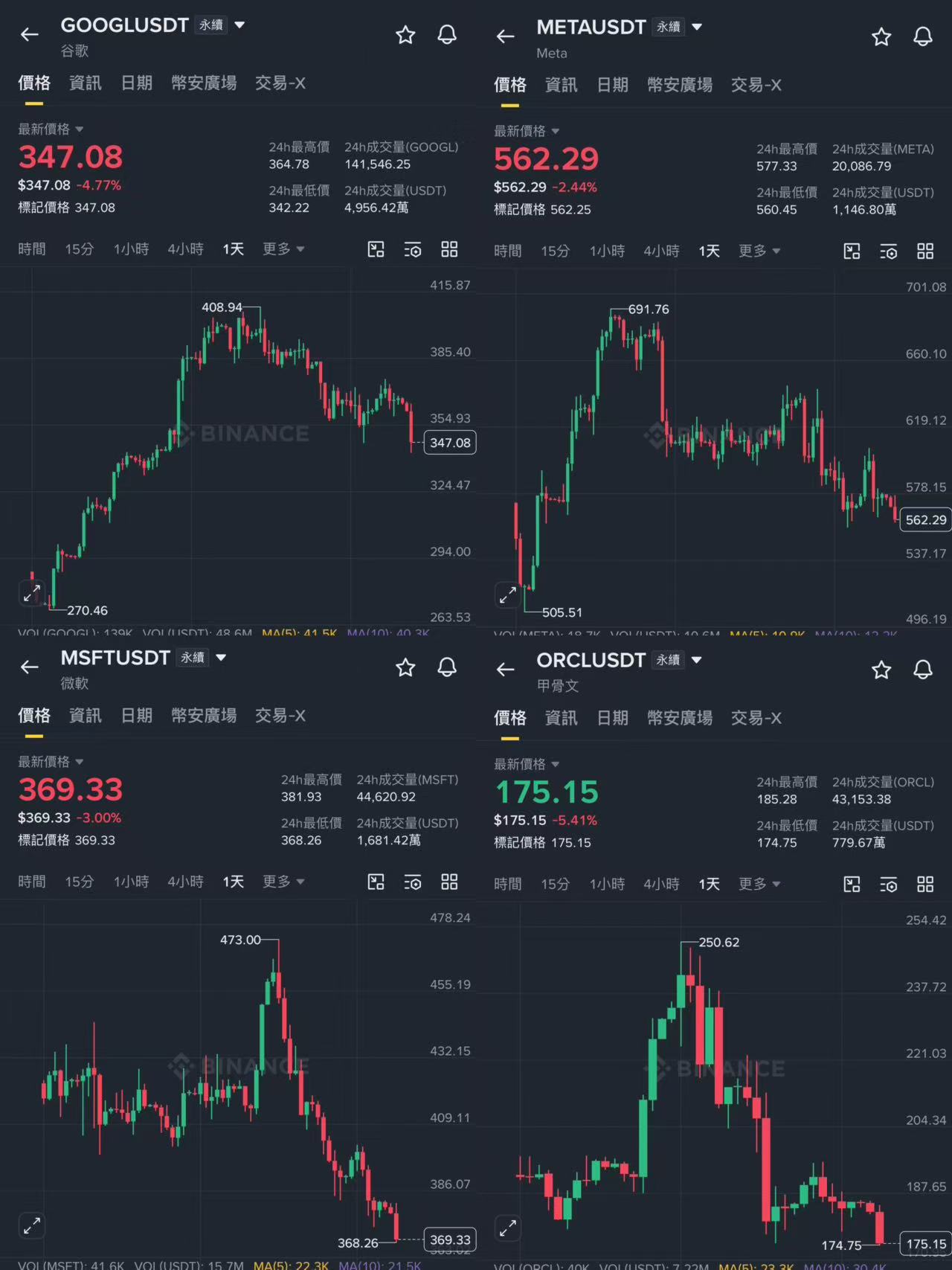Screen dimensions: 952x1270
Task: Click the 347.08 current price tag on chart
Action: pos(450,443)
